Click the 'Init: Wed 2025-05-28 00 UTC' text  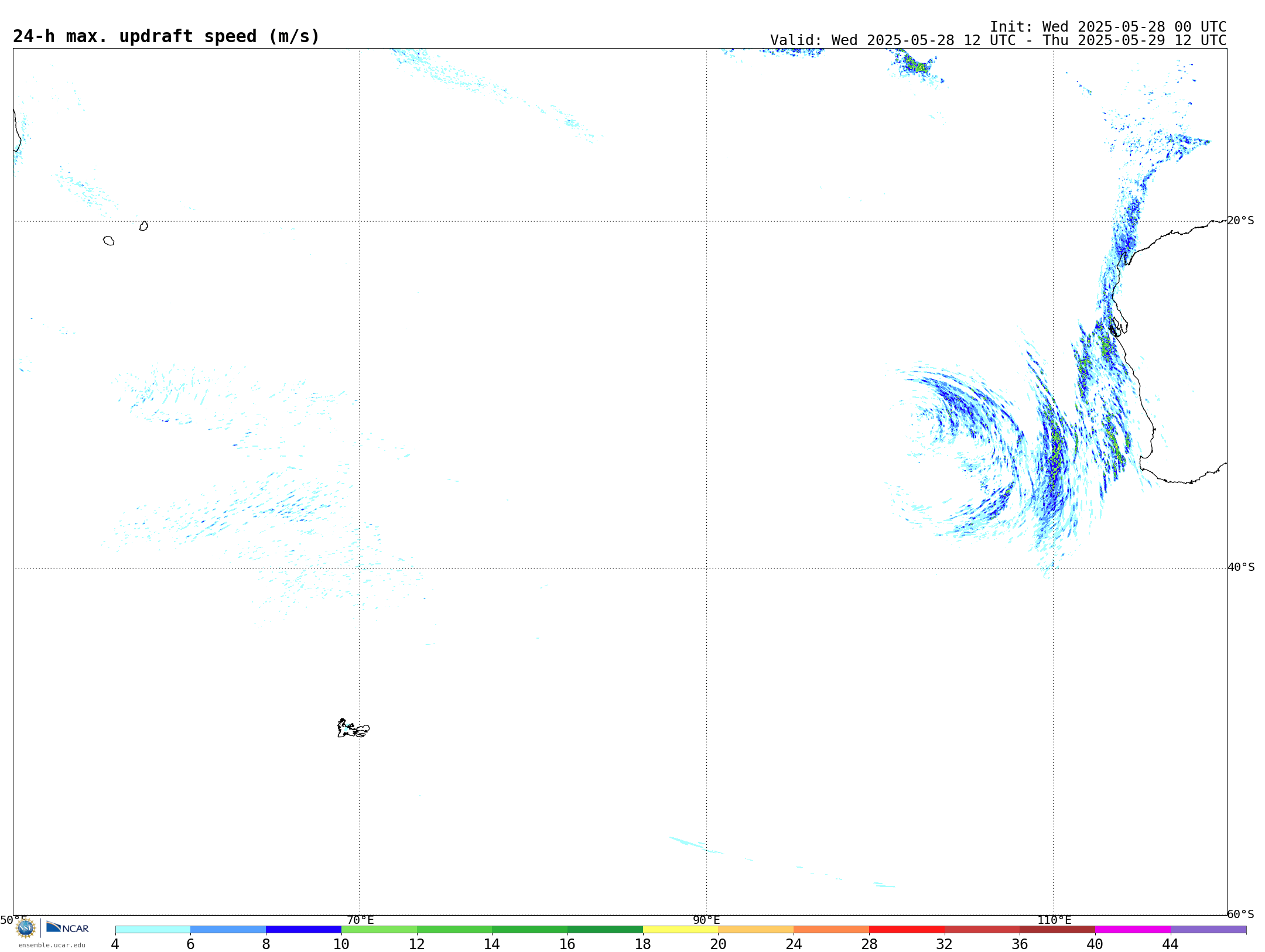coord(1108,27)
